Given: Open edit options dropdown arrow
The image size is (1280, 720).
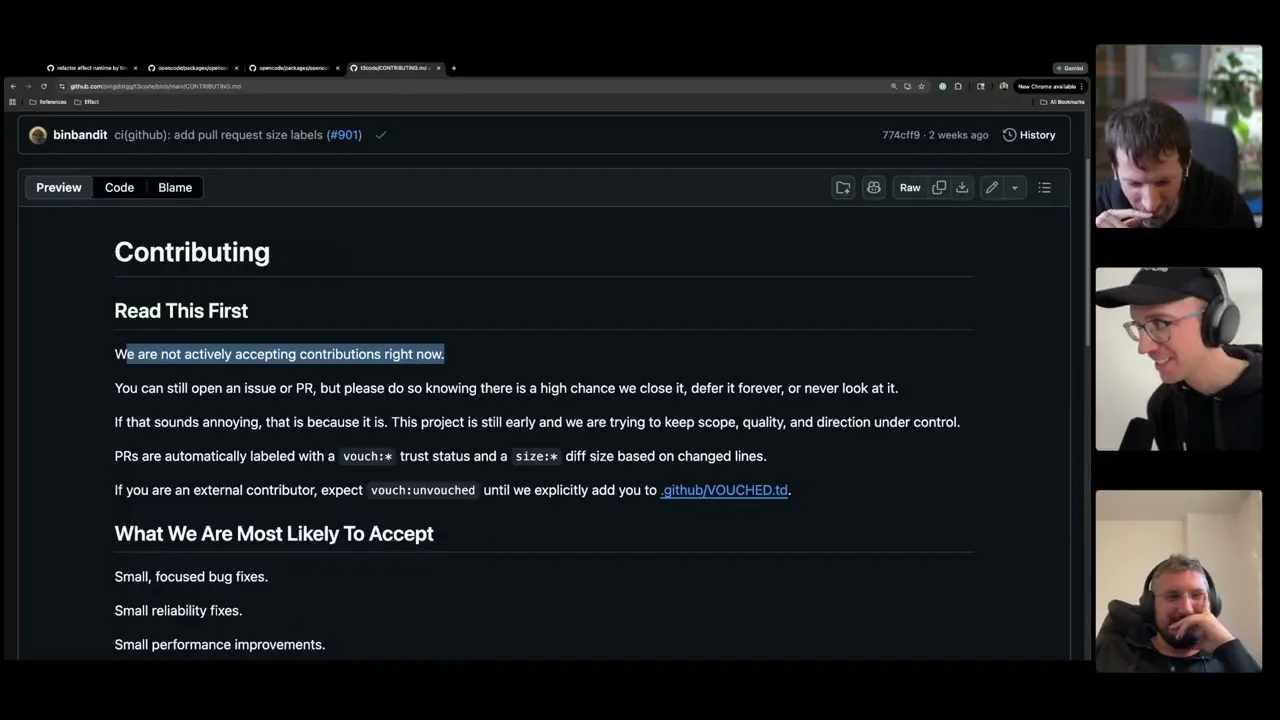Looking at the screenshot, I should click(x=1015, y=188).
